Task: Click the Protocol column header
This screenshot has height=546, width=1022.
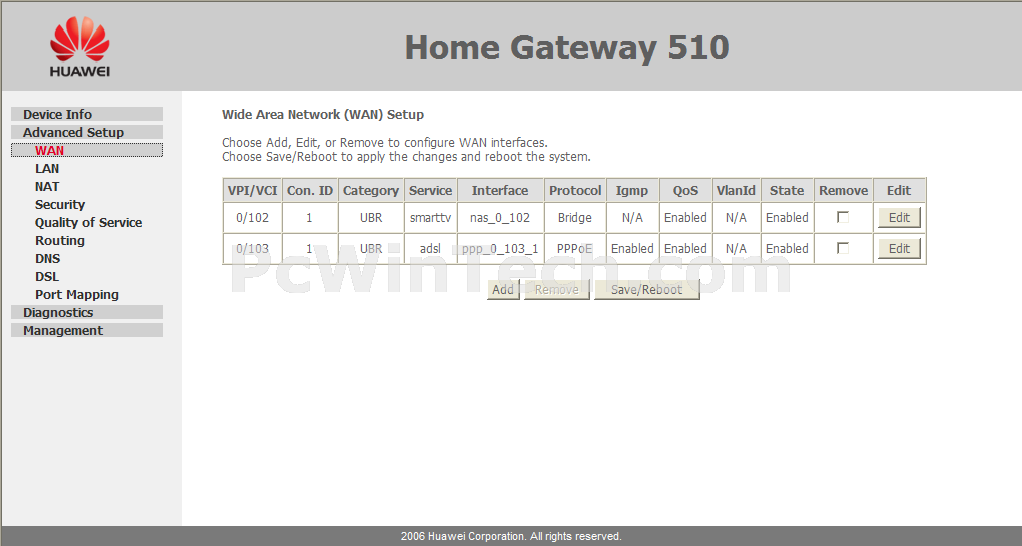Action: pos(575,190)
